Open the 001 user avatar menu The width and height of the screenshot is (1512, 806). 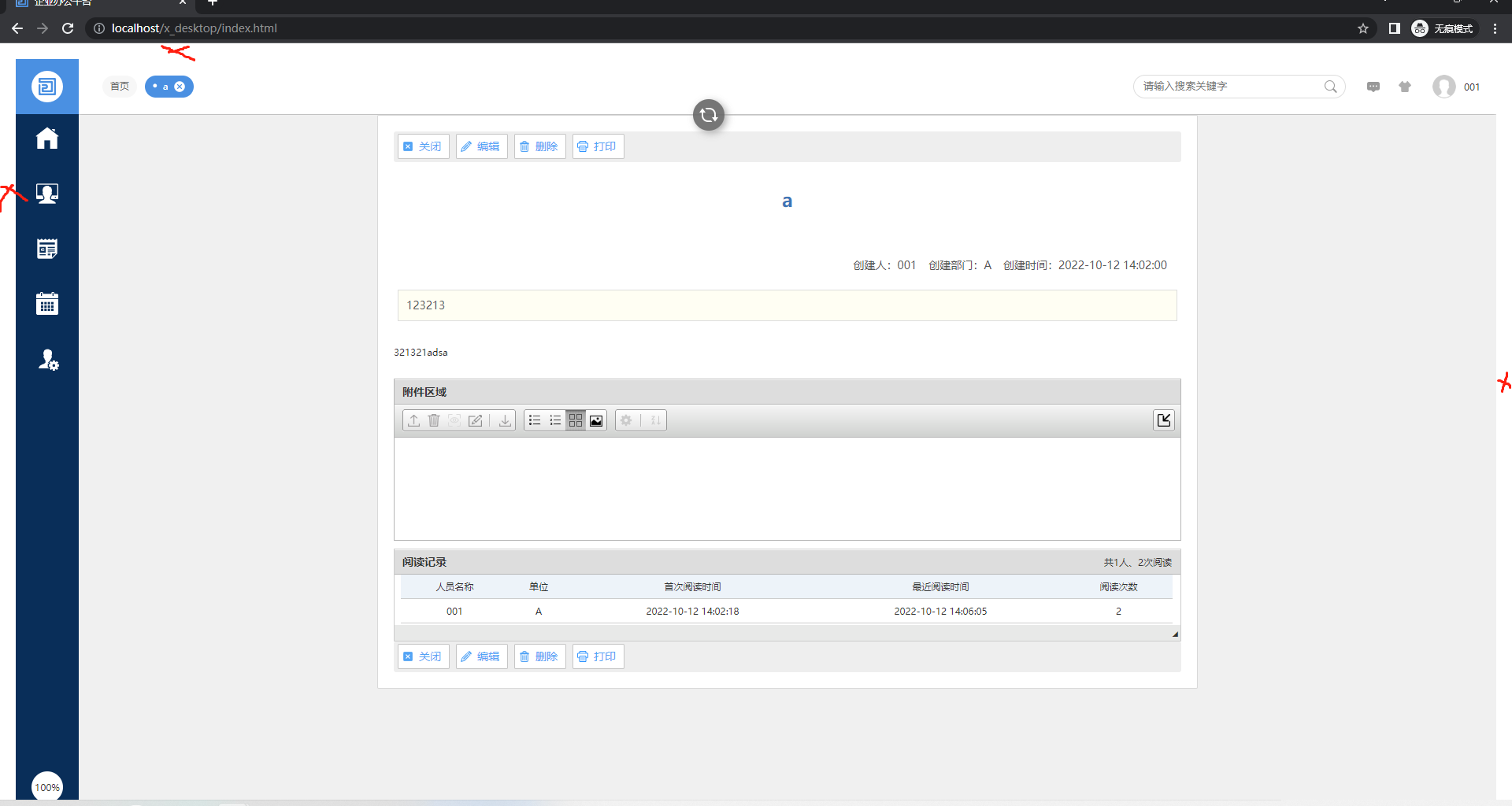pos(1444,87)
